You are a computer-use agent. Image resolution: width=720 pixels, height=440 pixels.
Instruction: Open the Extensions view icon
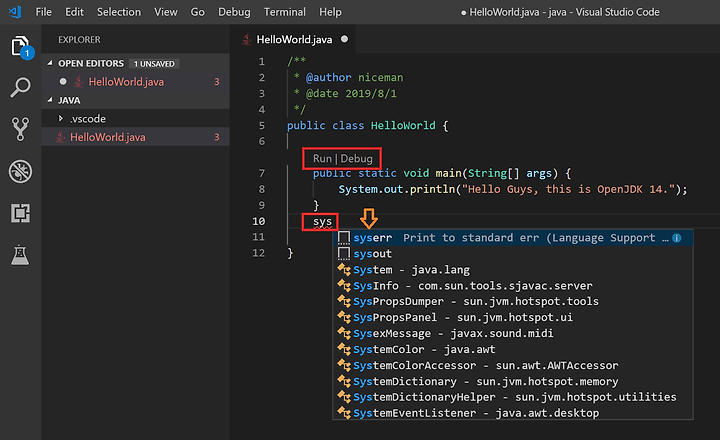[21, 213]
